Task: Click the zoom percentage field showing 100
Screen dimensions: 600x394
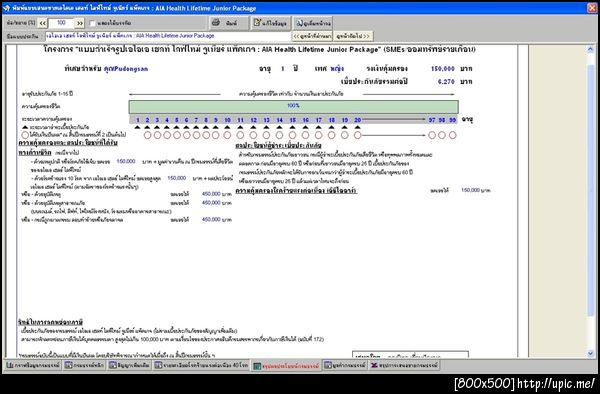Action: coord(61,23)
